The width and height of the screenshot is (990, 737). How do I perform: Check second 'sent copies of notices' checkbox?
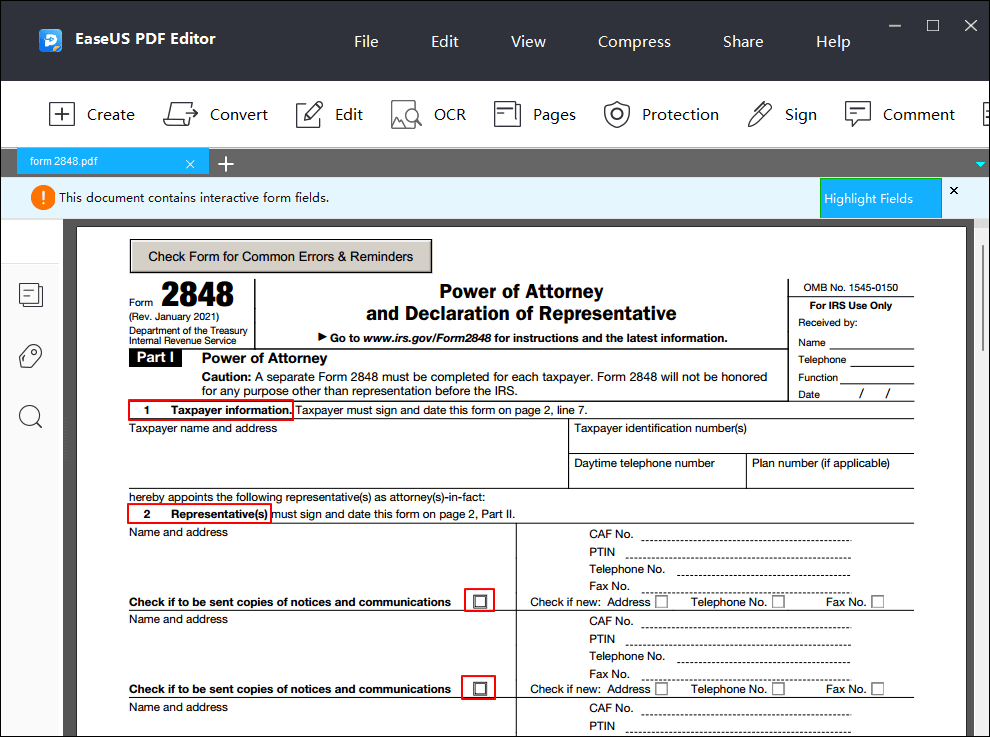[480, 688]
